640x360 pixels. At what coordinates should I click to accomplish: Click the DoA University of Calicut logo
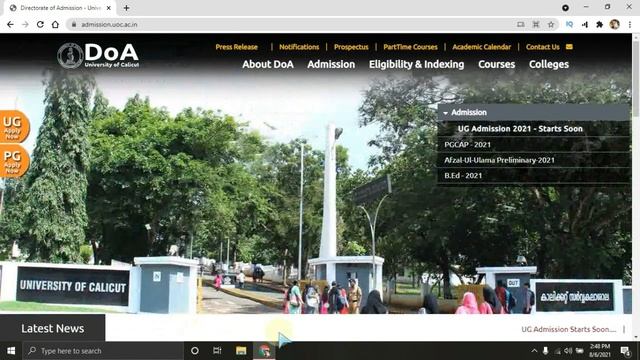click(98, 55)
